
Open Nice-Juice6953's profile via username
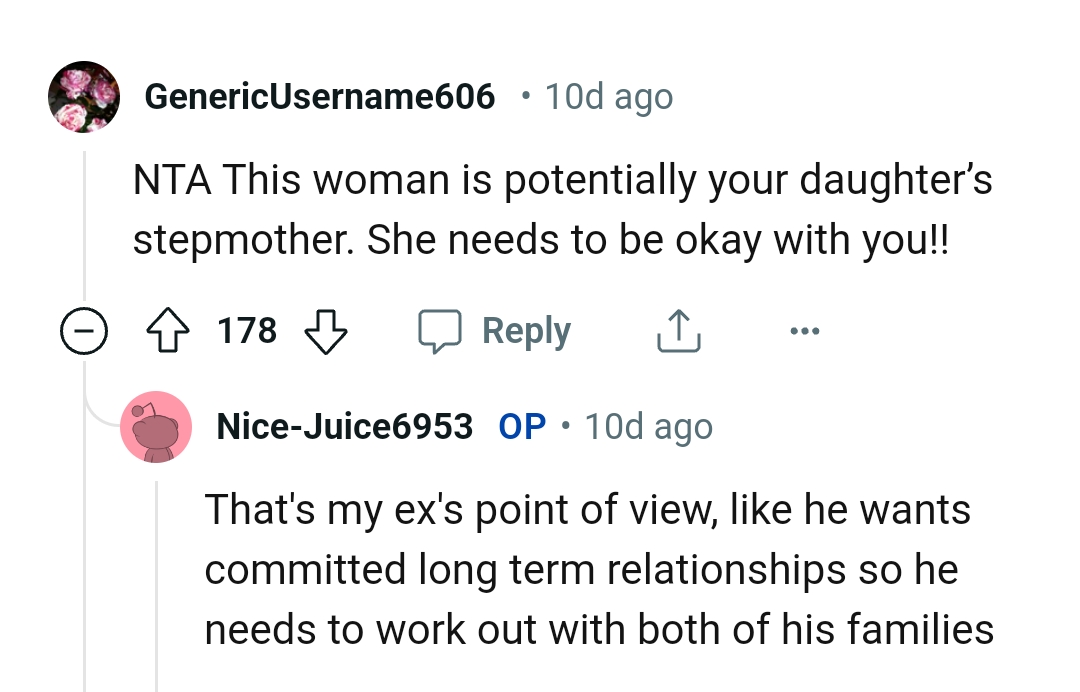point(344,426)
